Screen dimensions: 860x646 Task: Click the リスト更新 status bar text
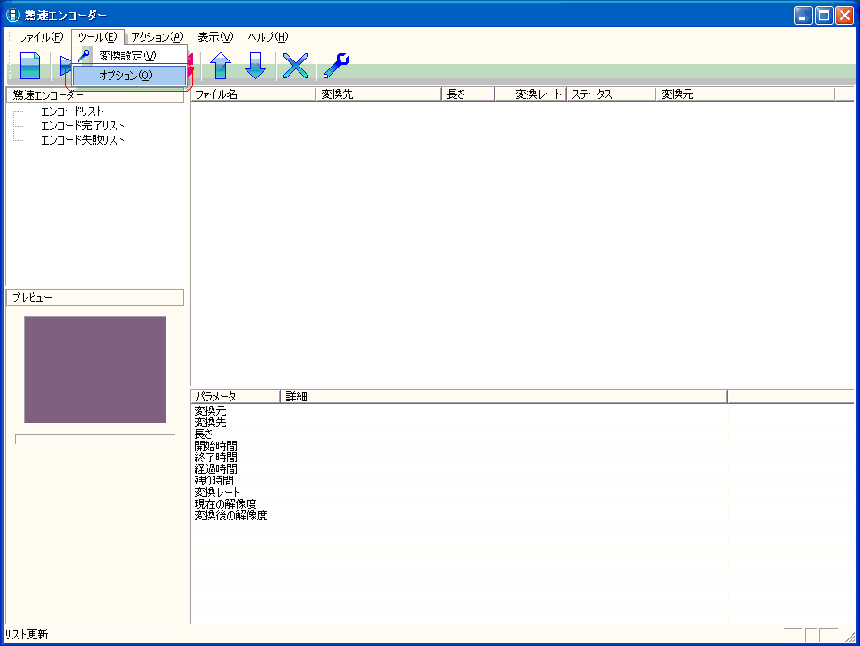[x=27, y=634]
